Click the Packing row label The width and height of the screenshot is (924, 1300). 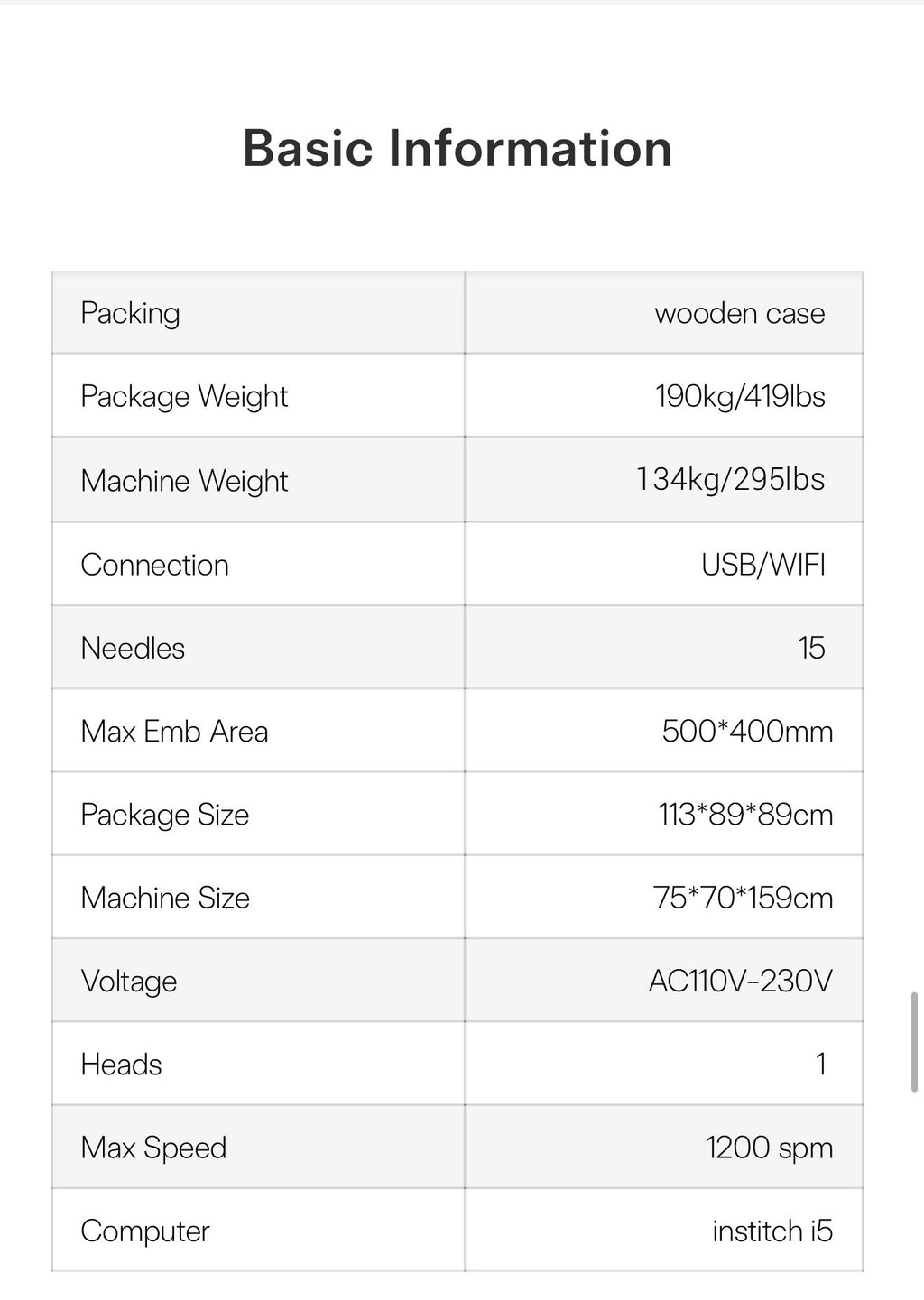tap(130, 313)
